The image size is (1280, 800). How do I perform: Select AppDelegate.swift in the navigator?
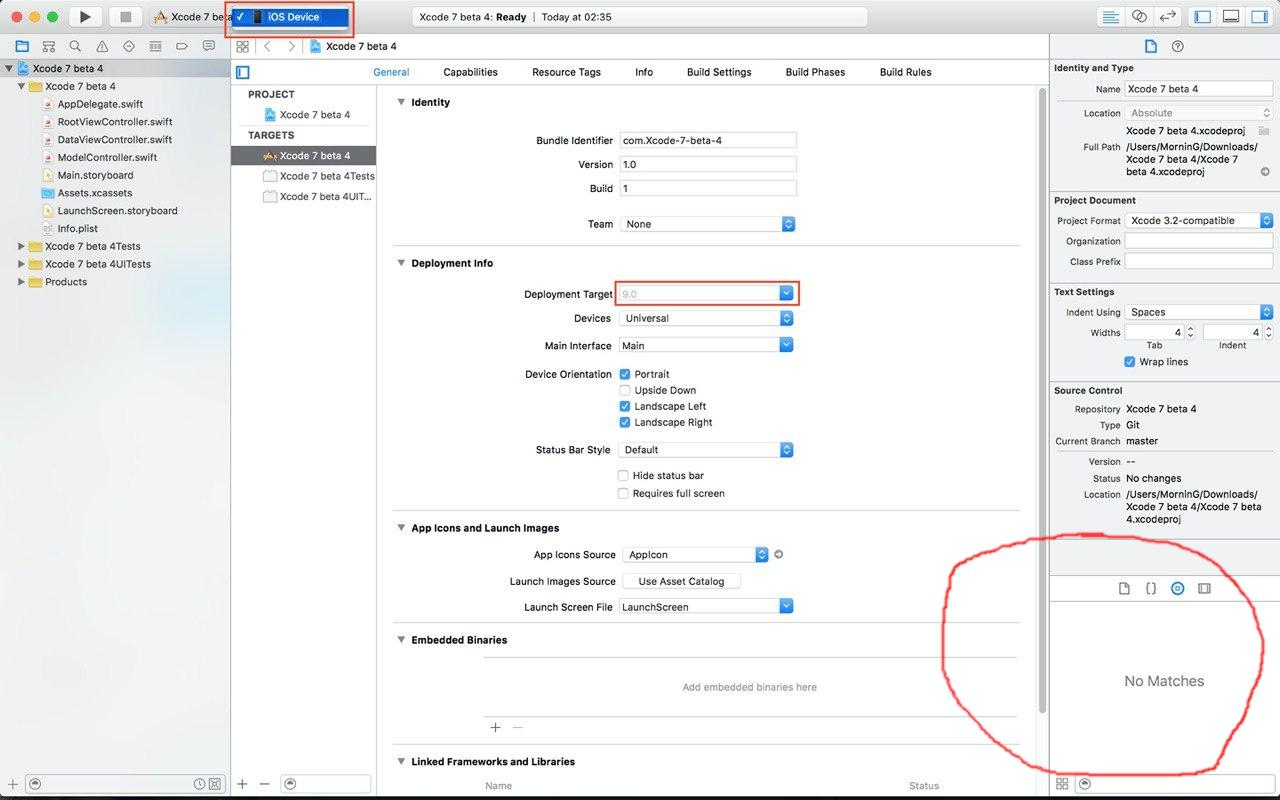(100, 104)
